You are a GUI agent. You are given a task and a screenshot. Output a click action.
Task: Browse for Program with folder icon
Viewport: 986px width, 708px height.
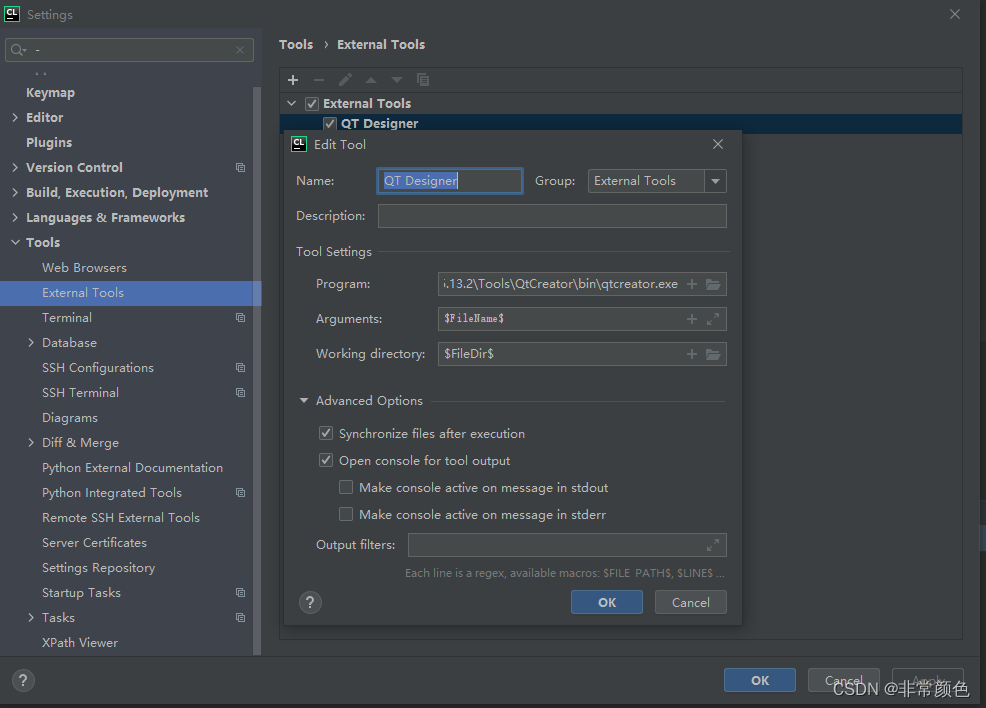tap(713, 284)
